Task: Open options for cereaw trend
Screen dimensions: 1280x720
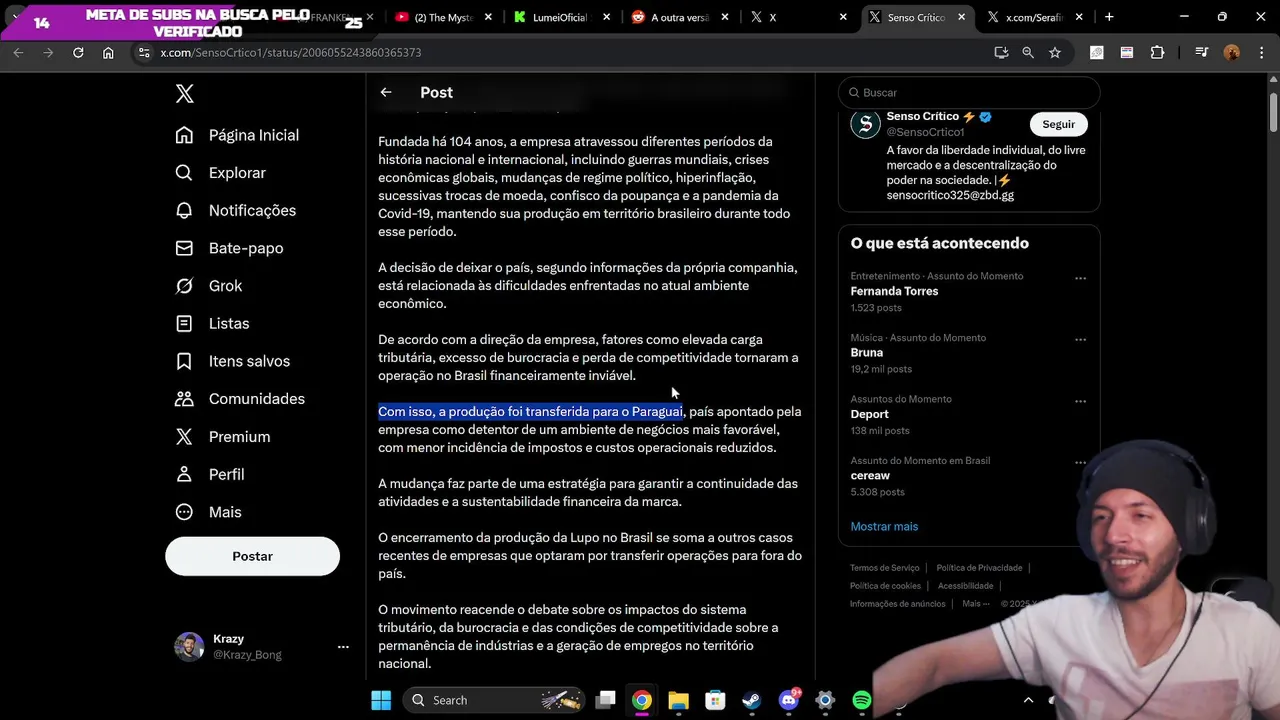Action: pos(1080,463)
